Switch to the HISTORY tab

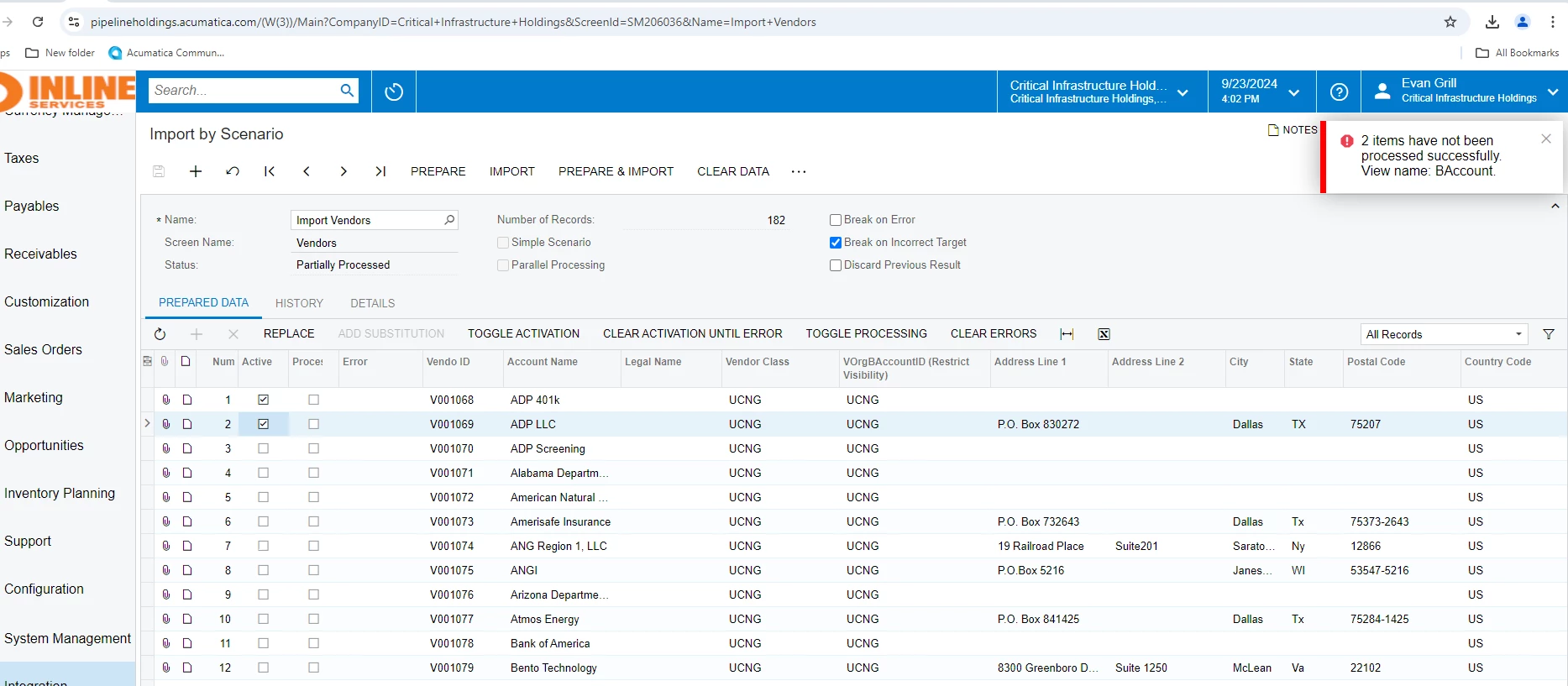[299, 303]
